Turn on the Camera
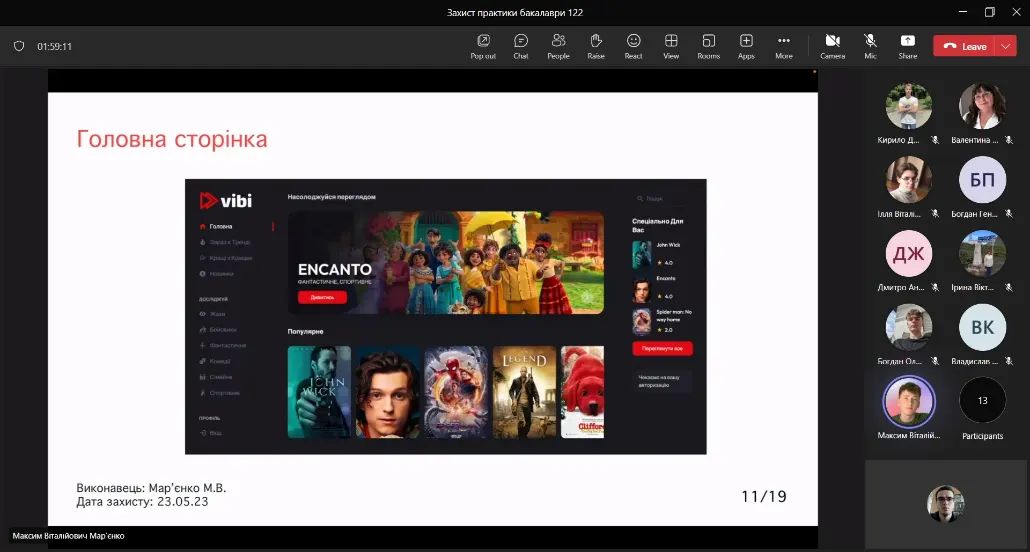This screenshot has width=1030, height=552. [x=832, y=45]
